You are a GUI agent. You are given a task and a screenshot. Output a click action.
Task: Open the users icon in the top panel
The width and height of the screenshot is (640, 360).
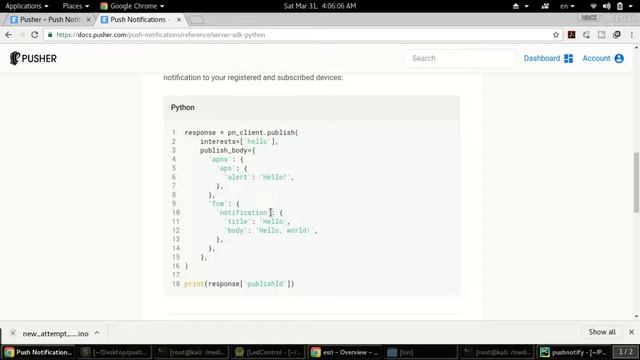coord(545,6)
